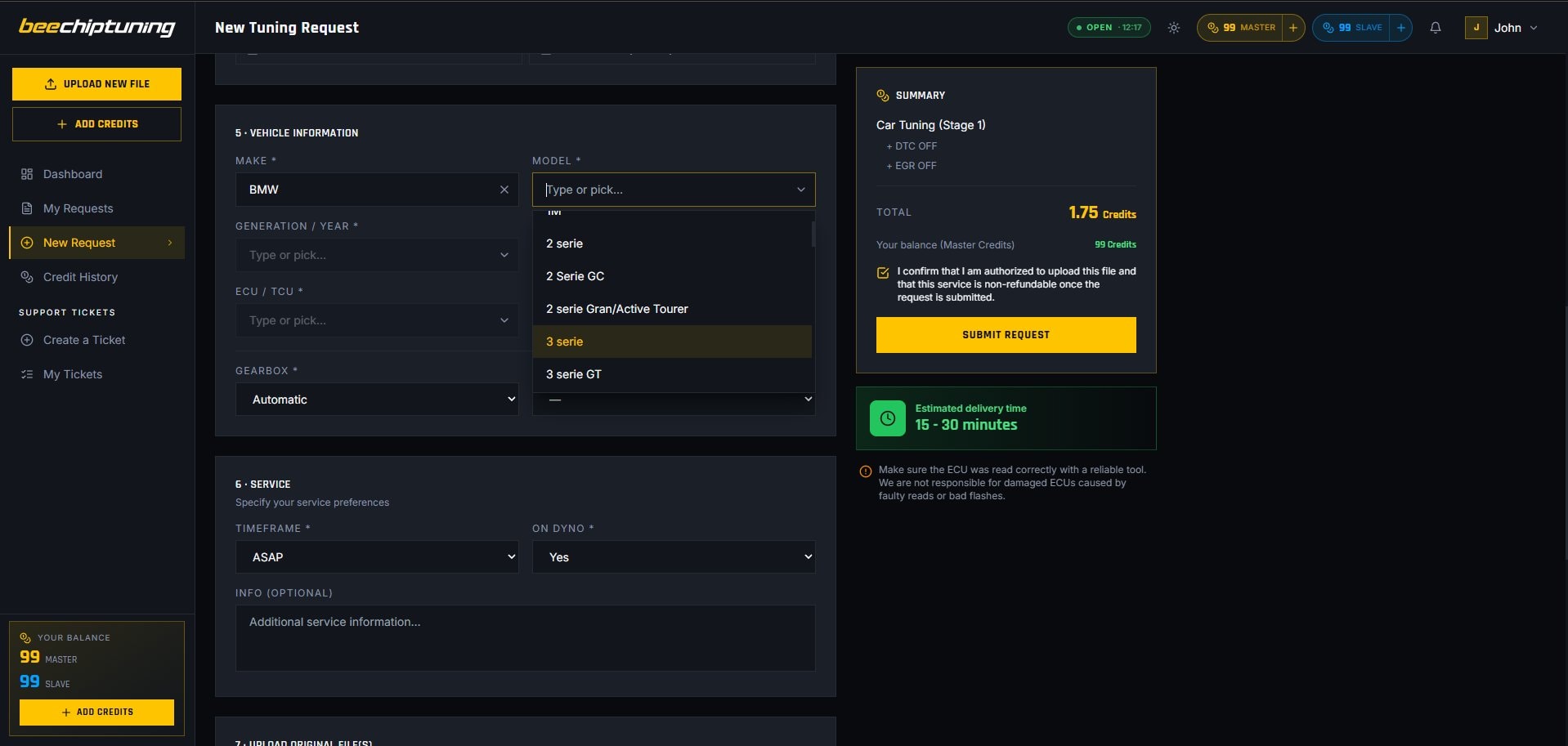
Task: Toggle the light/dark theme sun icon
Action: 1174,28
